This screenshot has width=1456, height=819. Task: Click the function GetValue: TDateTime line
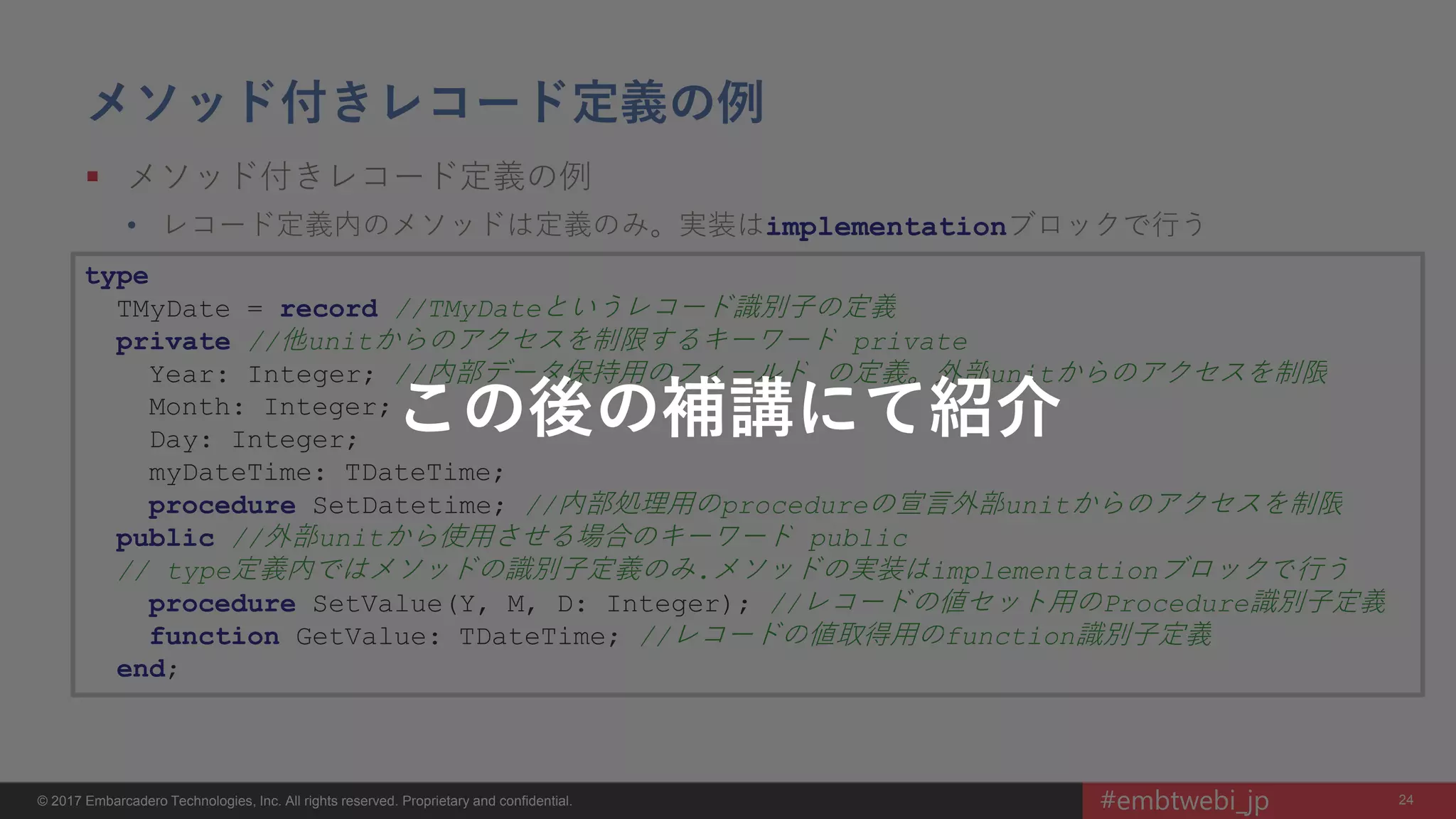384,636
